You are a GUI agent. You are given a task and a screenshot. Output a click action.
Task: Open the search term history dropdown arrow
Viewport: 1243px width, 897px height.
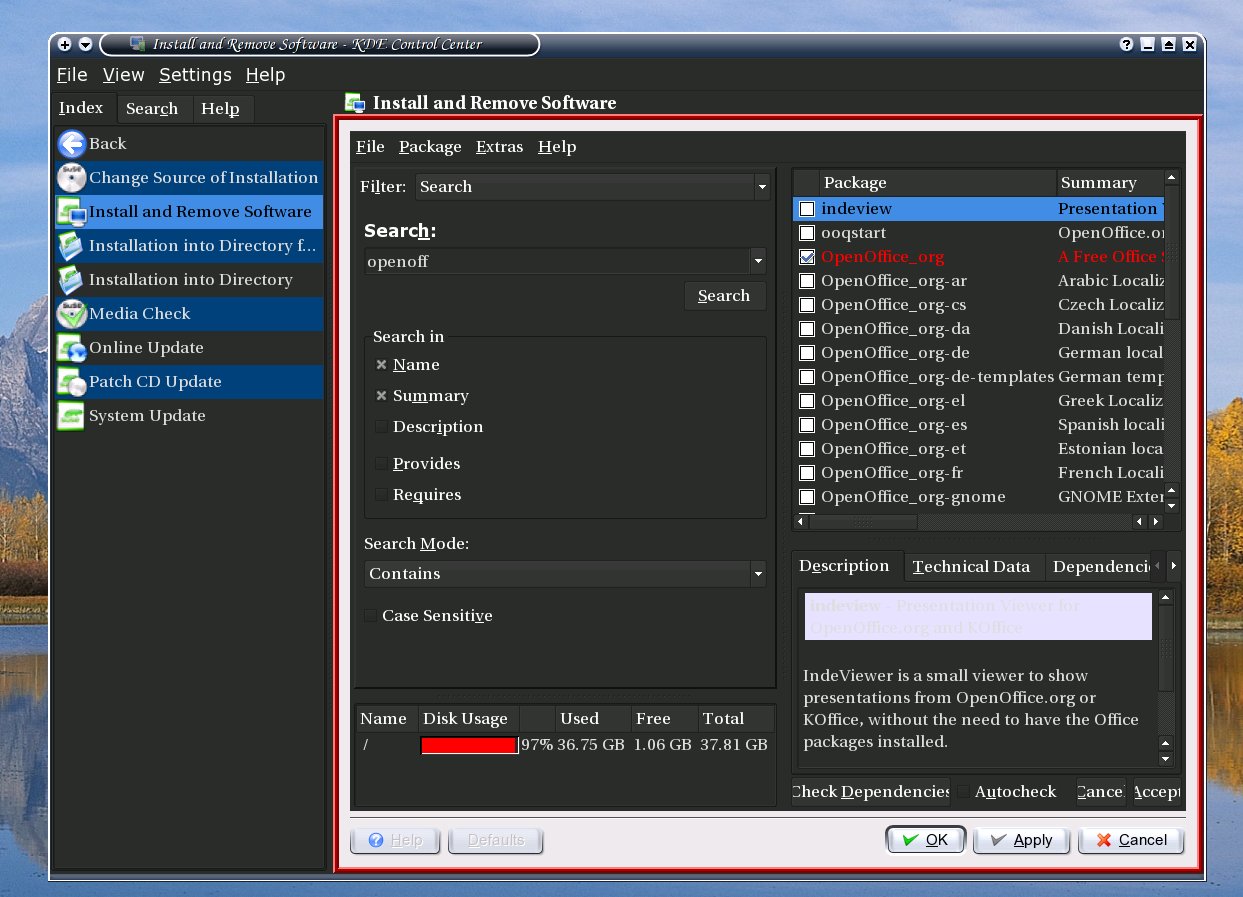coord(759,262)
